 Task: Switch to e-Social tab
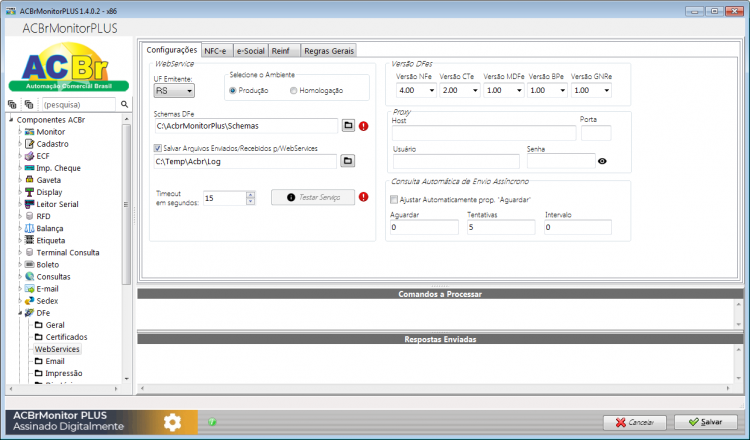(x=251, y=51)
